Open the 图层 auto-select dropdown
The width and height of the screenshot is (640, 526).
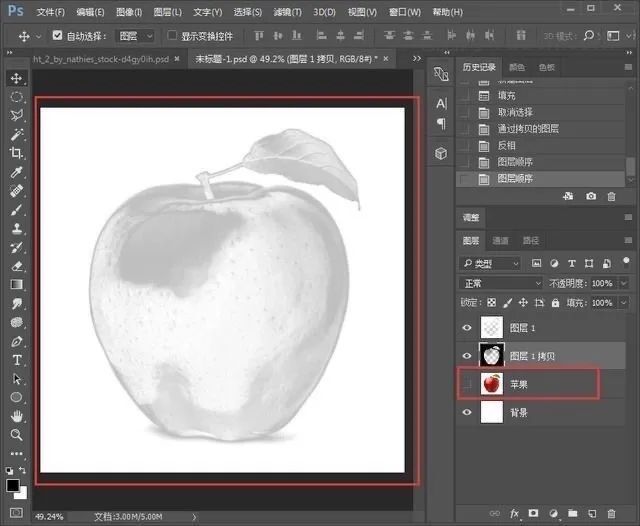[x=136, y=36]
